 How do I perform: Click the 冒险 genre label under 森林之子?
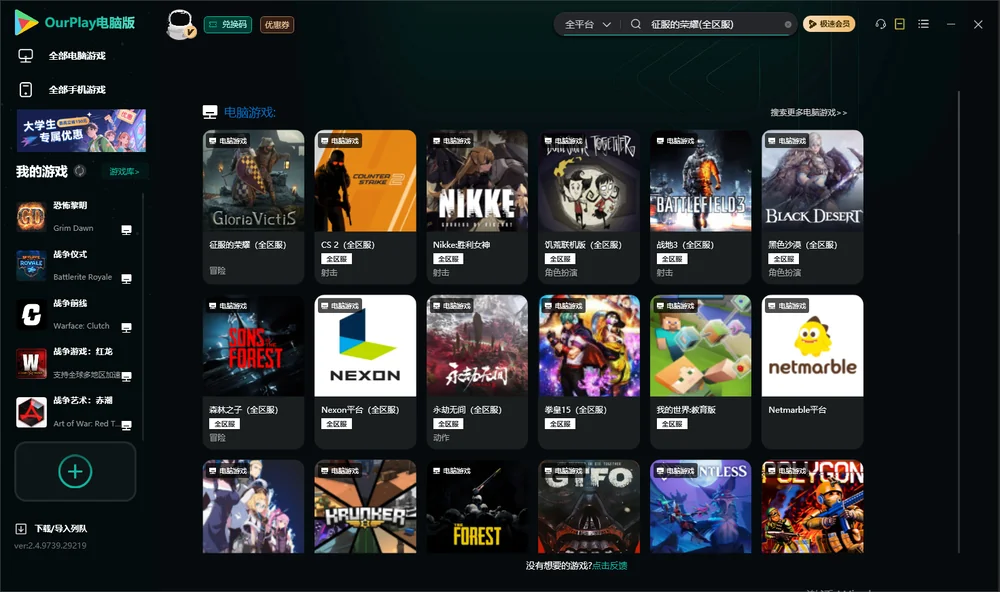[217, 438]
